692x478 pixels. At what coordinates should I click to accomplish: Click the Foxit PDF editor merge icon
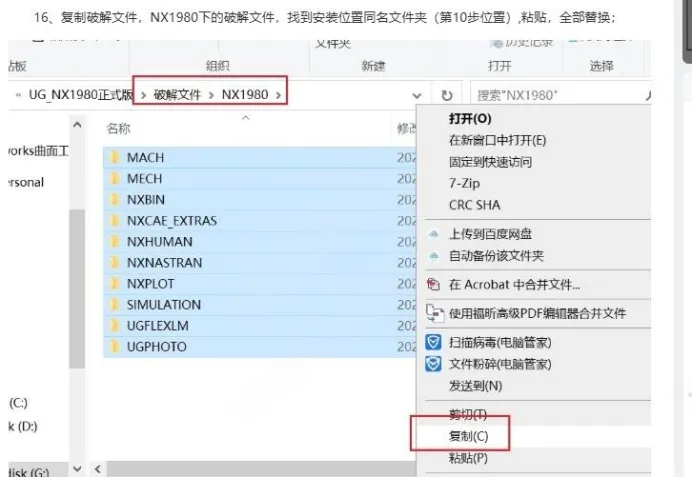pyautogui.click(x=435, y=313)
